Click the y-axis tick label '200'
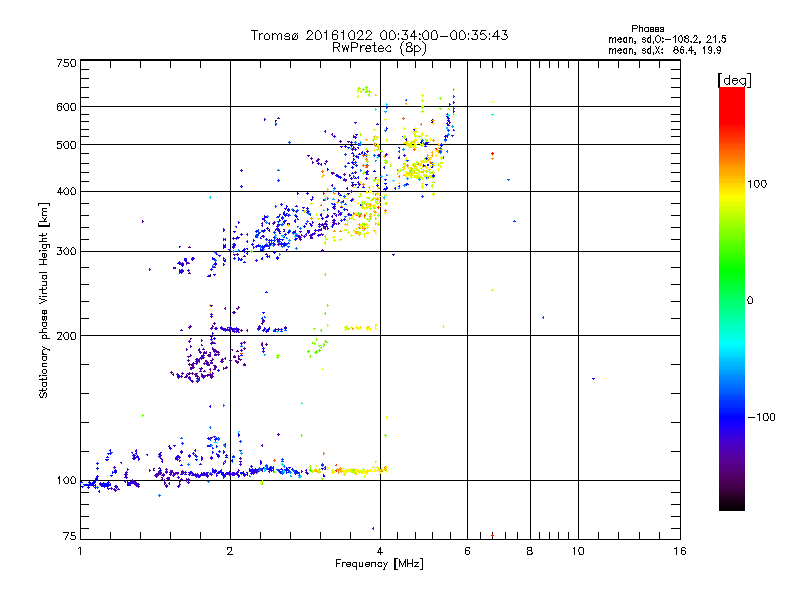 pos(66,336)
